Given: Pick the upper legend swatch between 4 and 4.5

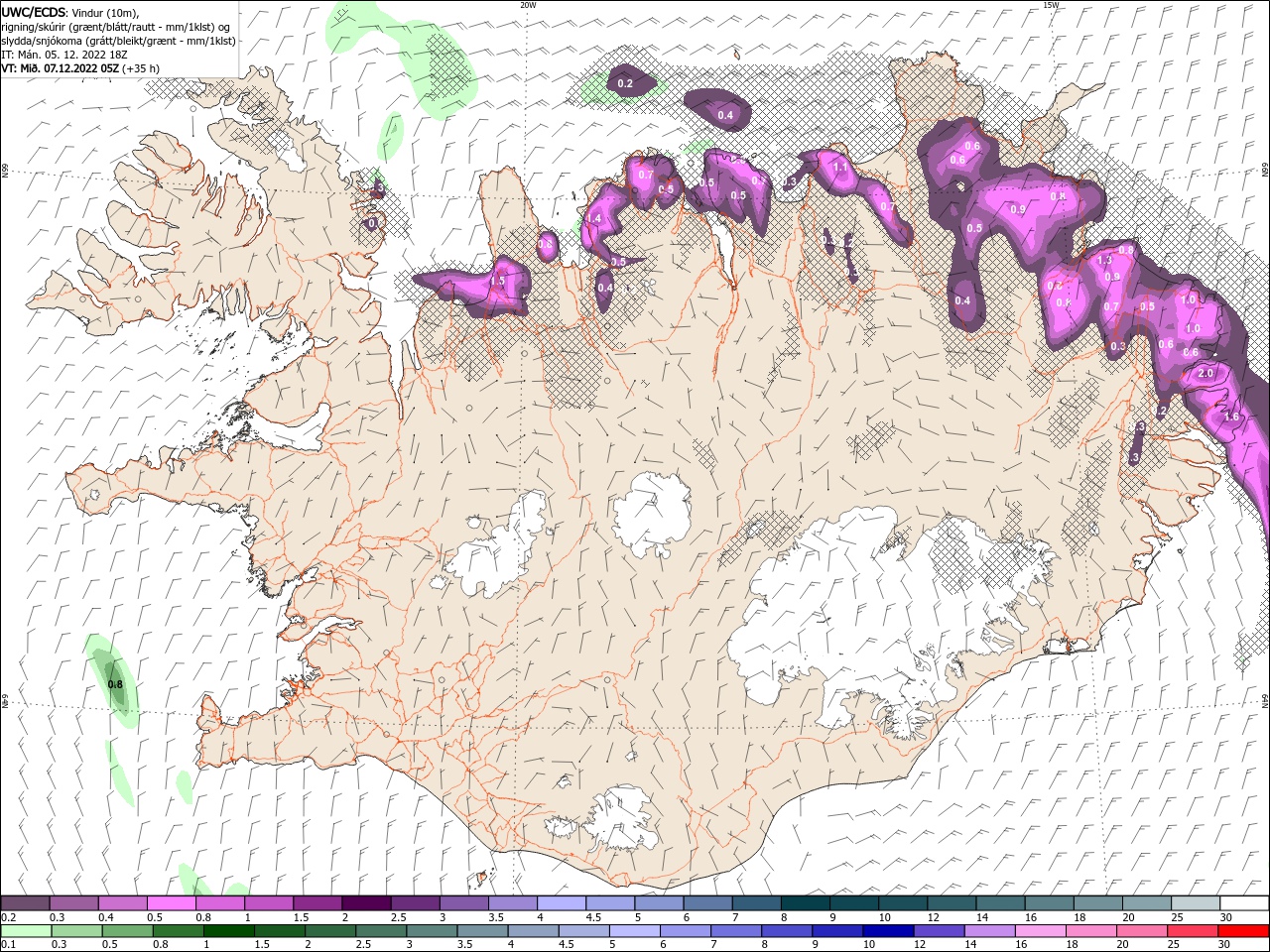Looking at the screenshot, I should tap(561, 903).
